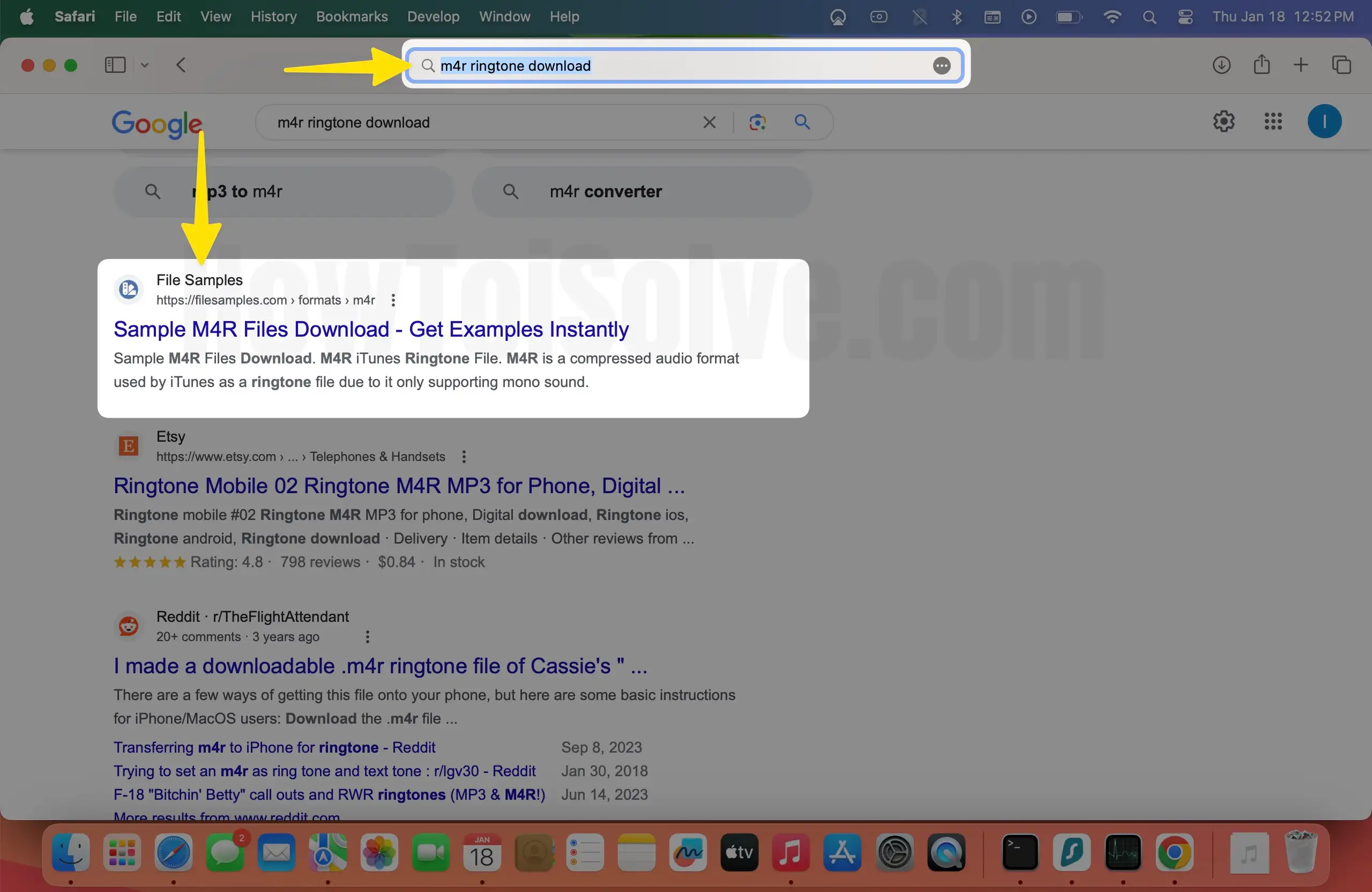Open Reddit 'I made a downloadable .m4r' result

point(381,666)
